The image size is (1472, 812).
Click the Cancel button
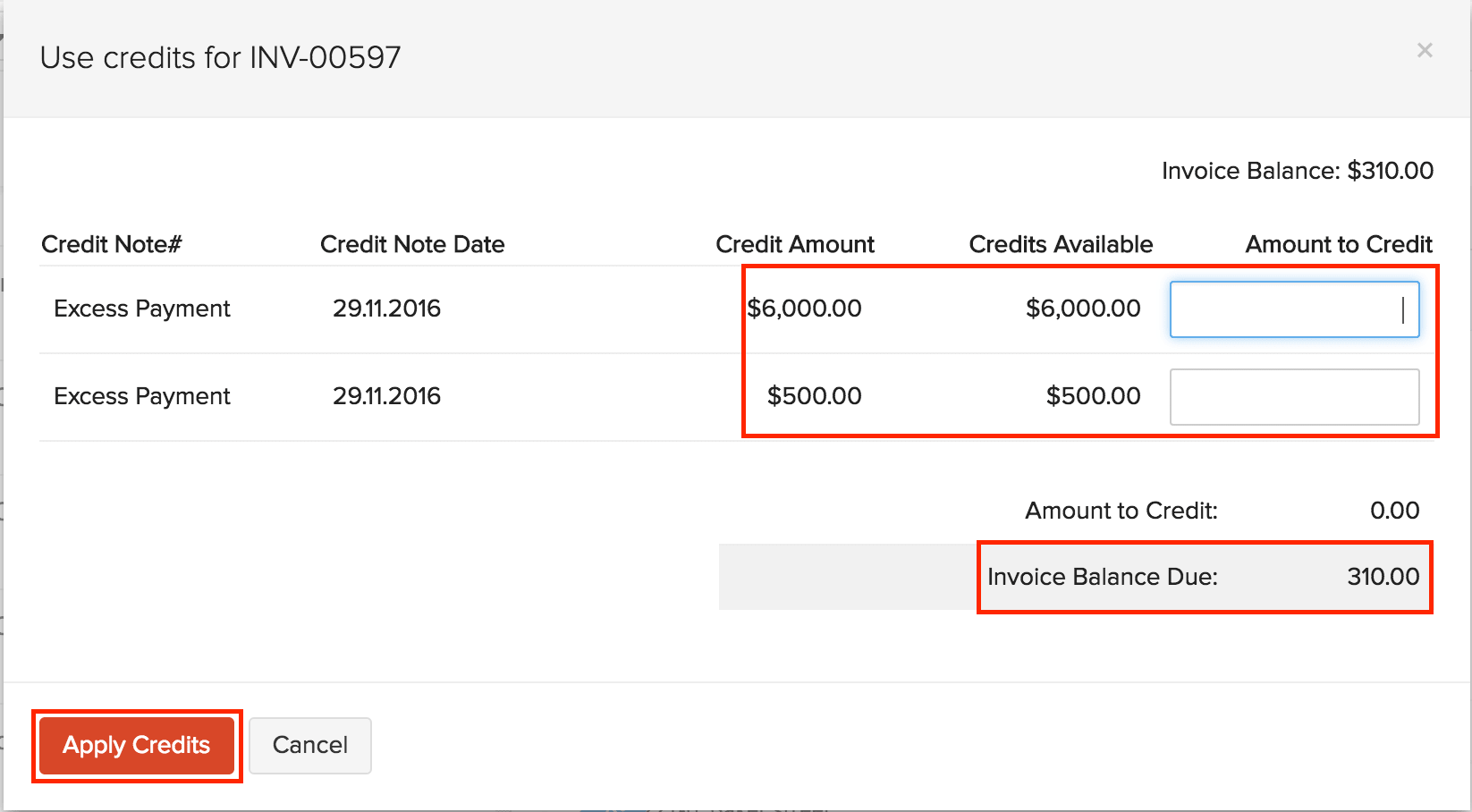coord(309,745)
